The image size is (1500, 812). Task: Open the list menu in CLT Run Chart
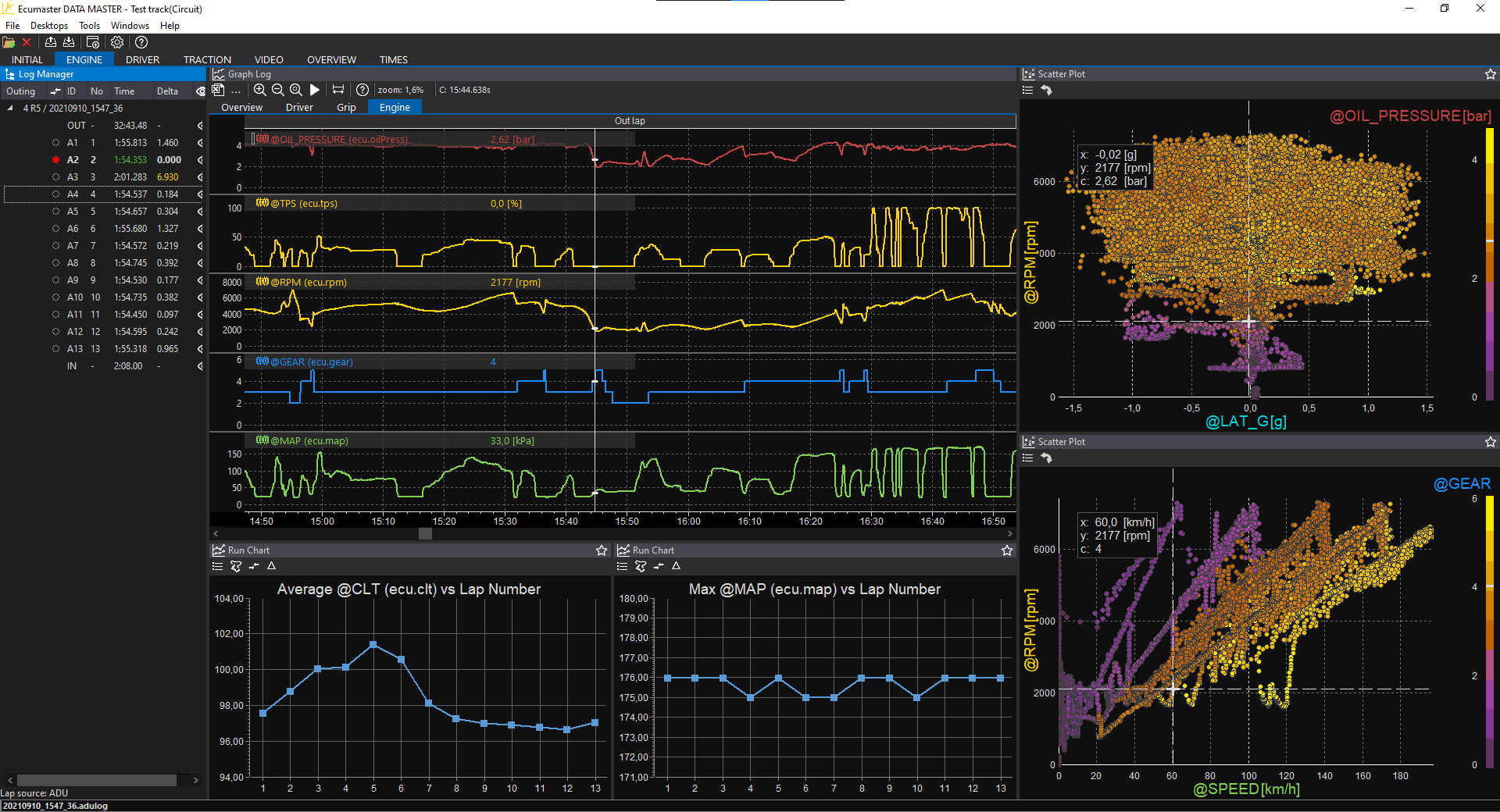[x=218, y=566]
